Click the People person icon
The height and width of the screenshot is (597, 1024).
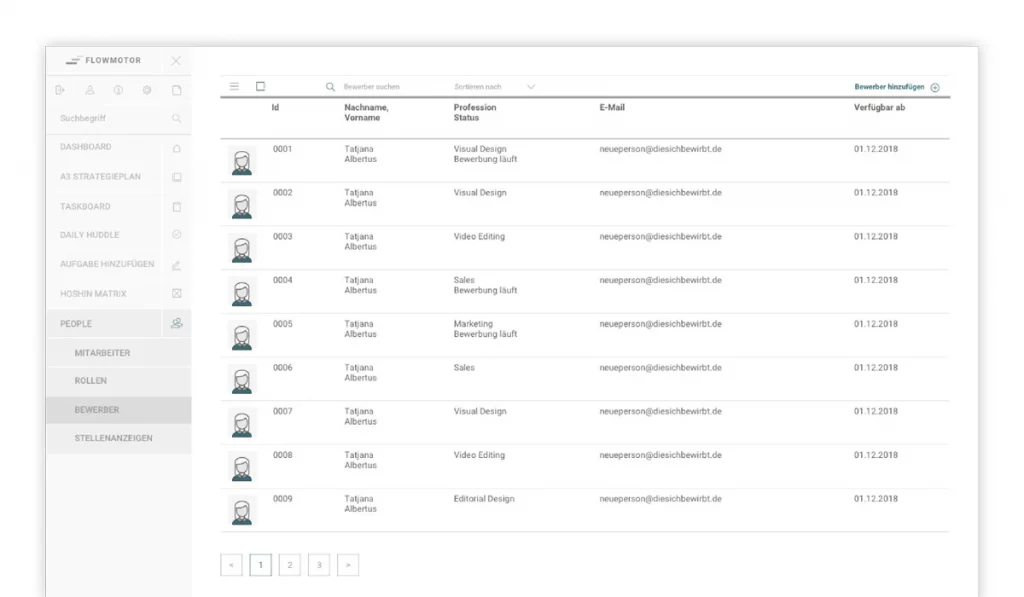176,323
